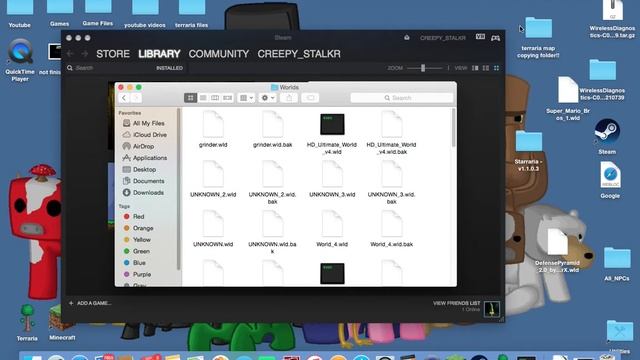Select Super_Mario_Bros_1.wld desktop file

[x=568, y=98]
